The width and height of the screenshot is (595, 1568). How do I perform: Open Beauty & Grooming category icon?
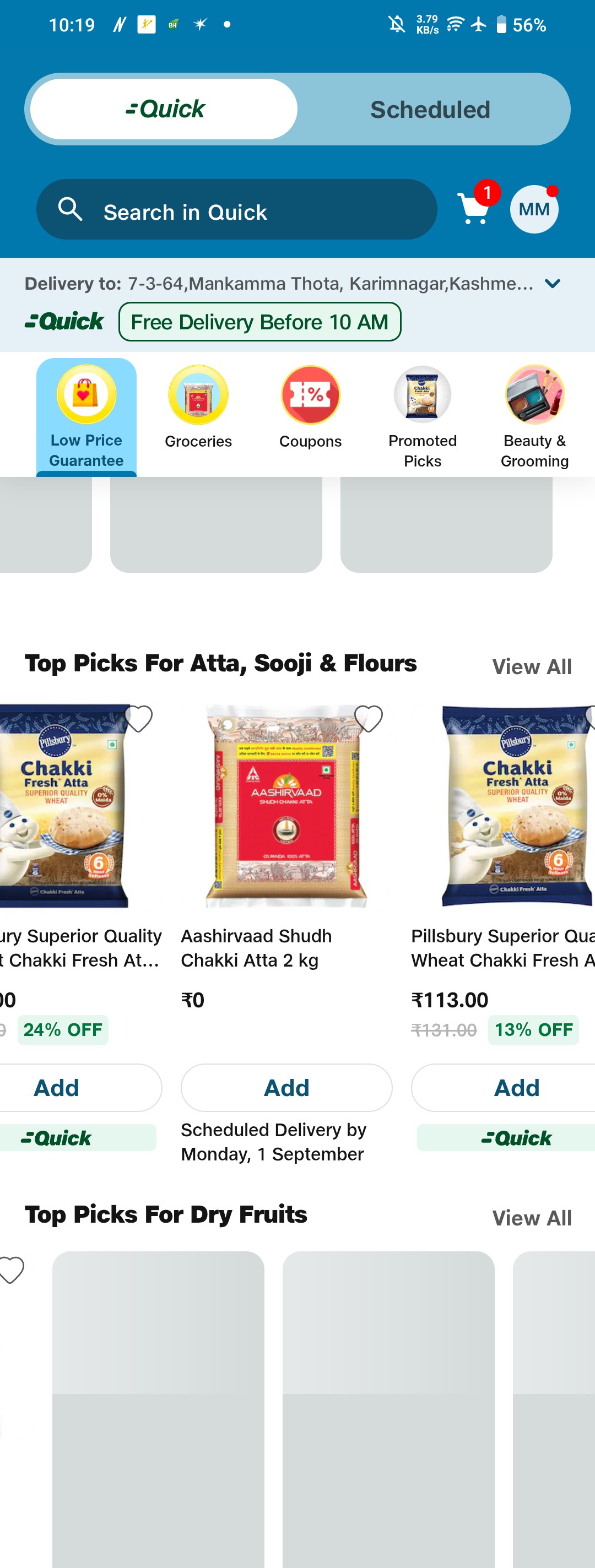pyautogui.click(x=535, y=394)
